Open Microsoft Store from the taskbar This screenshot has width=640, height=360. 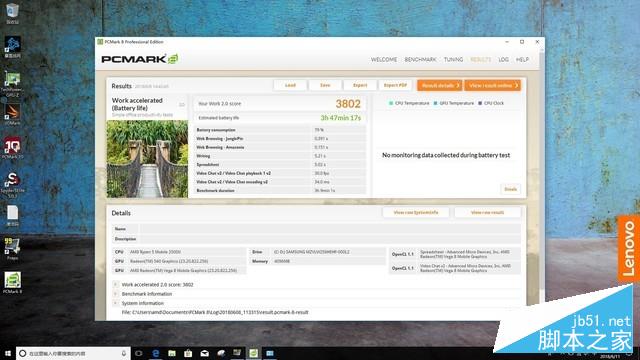click(x=188, y=353)
